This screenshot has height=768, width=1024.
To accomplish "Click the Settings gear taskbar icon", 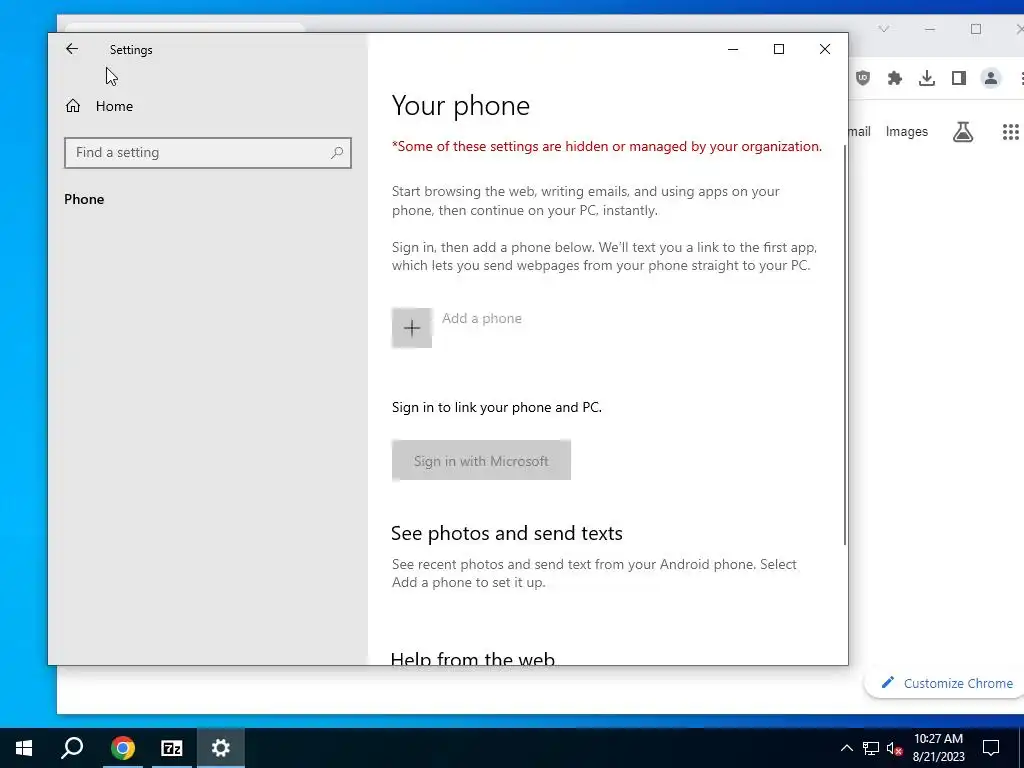I will tap(221, 748).
